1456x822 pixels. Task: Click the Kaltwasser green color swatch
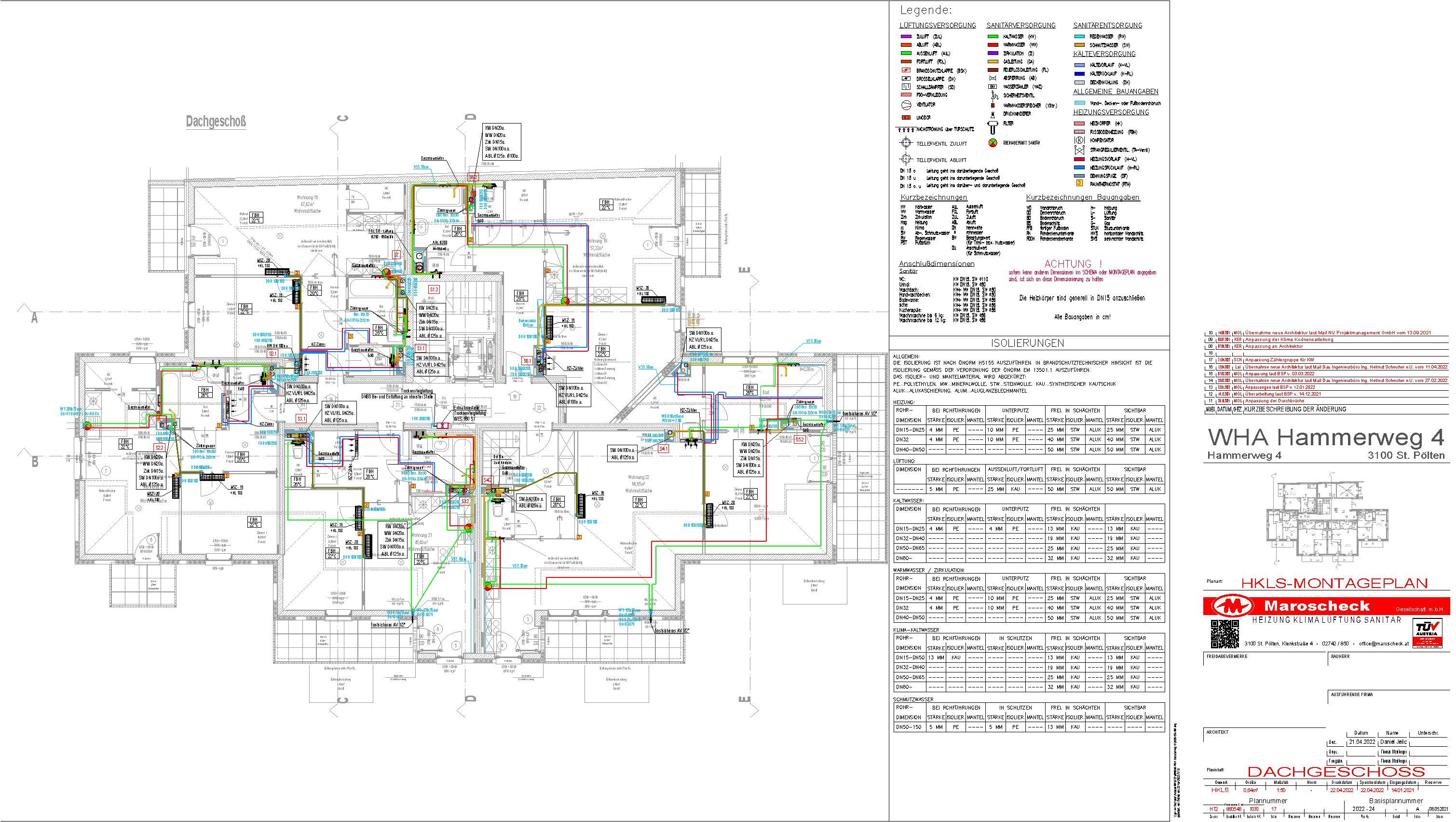(993, 36)
